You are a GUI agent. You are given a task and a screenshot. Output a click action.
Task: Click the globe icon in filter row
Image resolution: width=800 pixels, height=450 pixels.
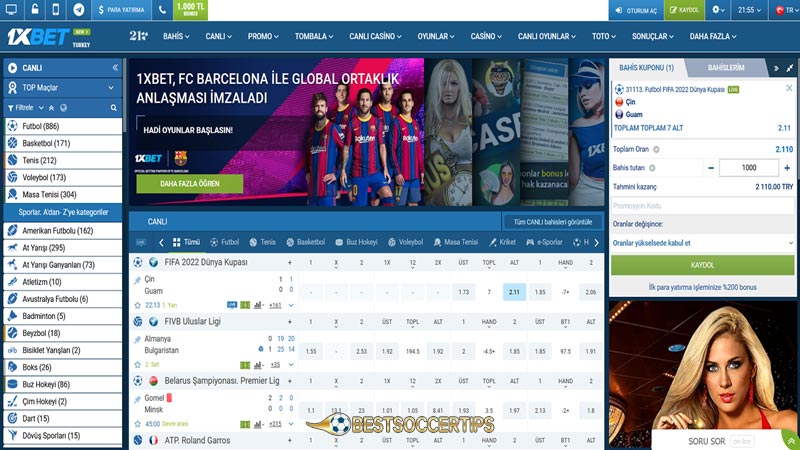click(64, 108)
